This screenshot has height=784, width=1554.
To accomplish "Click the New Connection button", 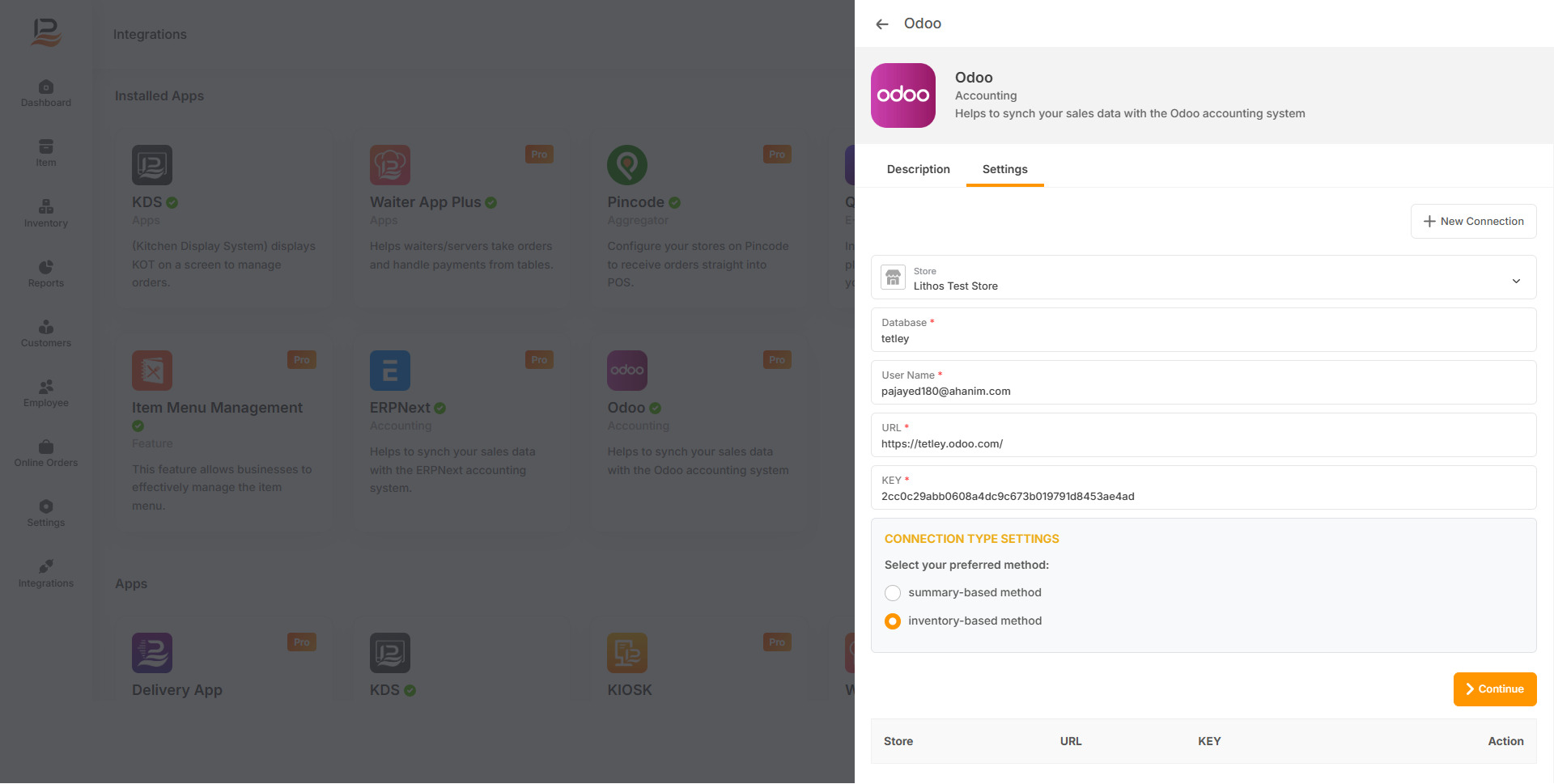I will click(x=1474, y=221).
